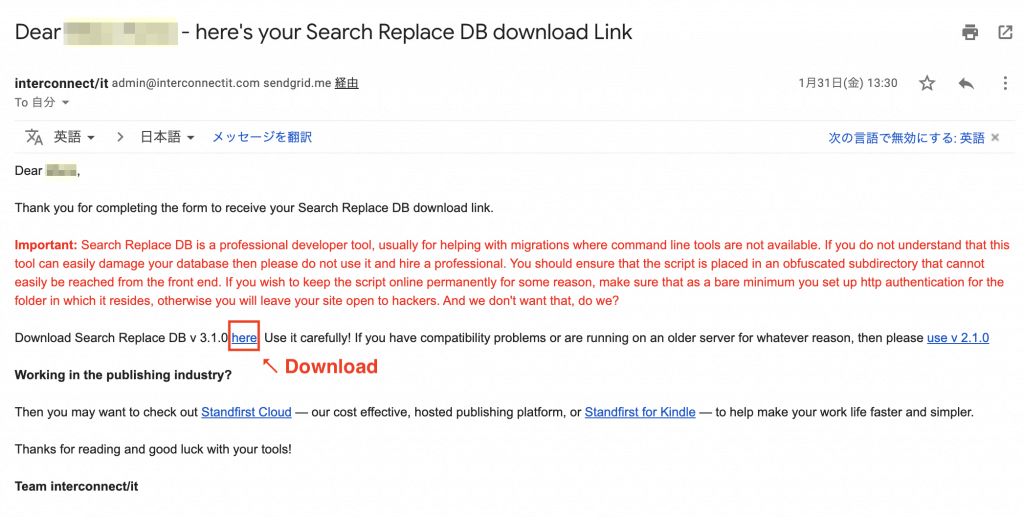This screenshot has height=518, width=1024.
Task: Click the translate icon in the language bar
Action: tap(34, 137)
